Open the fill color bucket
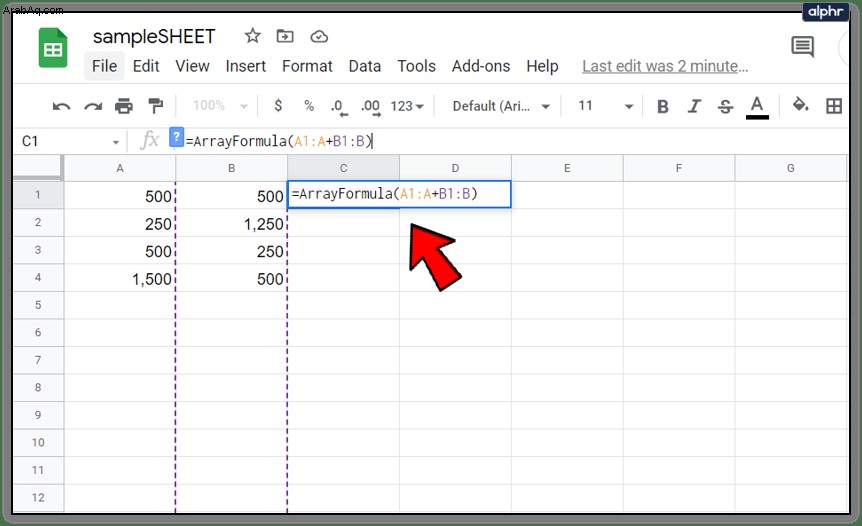 click(800, 105)
